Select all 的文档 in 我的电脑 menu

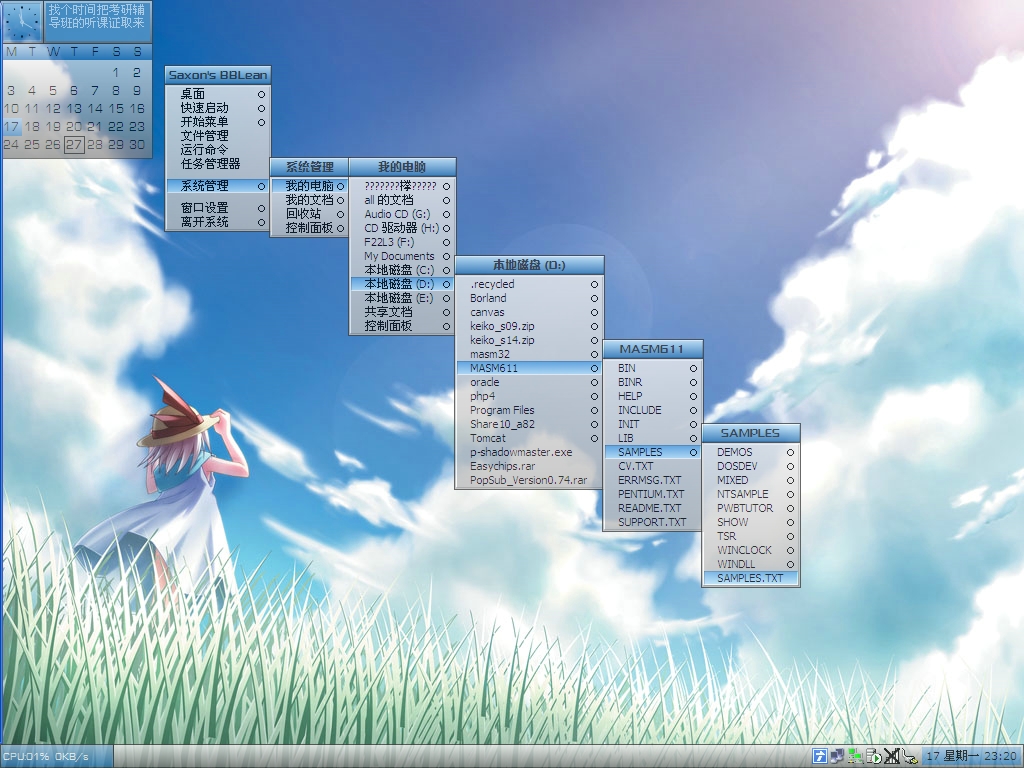[402, 200]
